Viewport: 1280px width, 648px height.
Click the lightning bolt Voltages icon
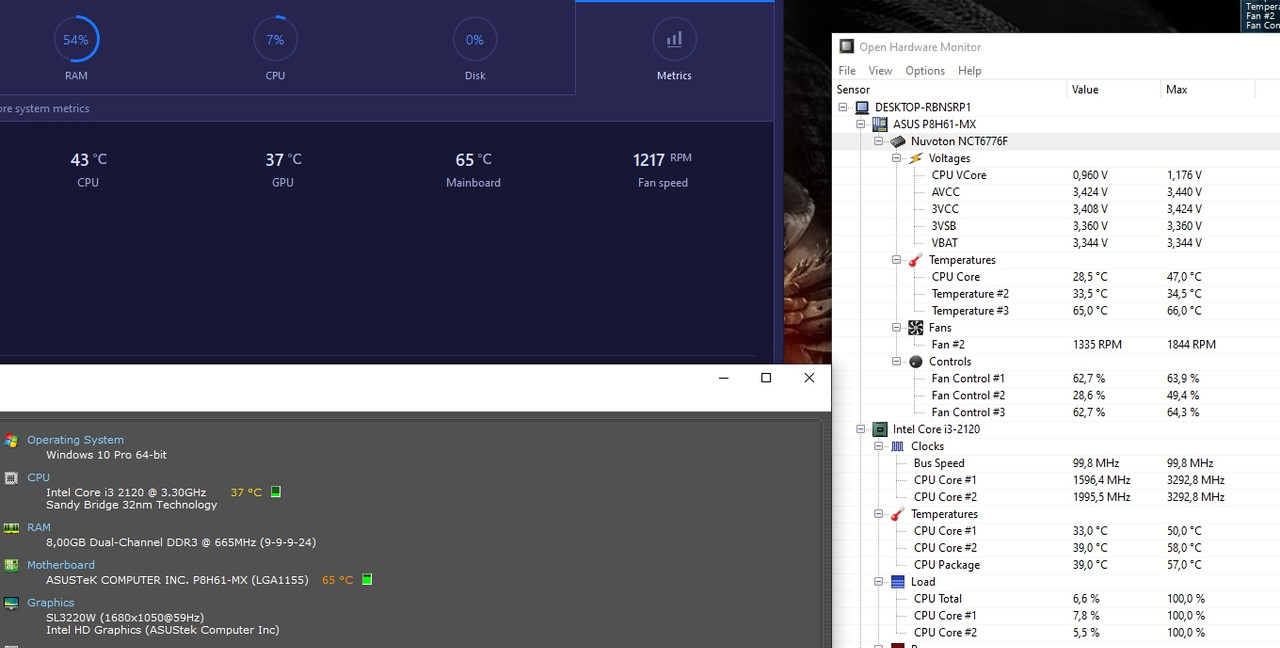pyautogui.click(x=916, y=158)
